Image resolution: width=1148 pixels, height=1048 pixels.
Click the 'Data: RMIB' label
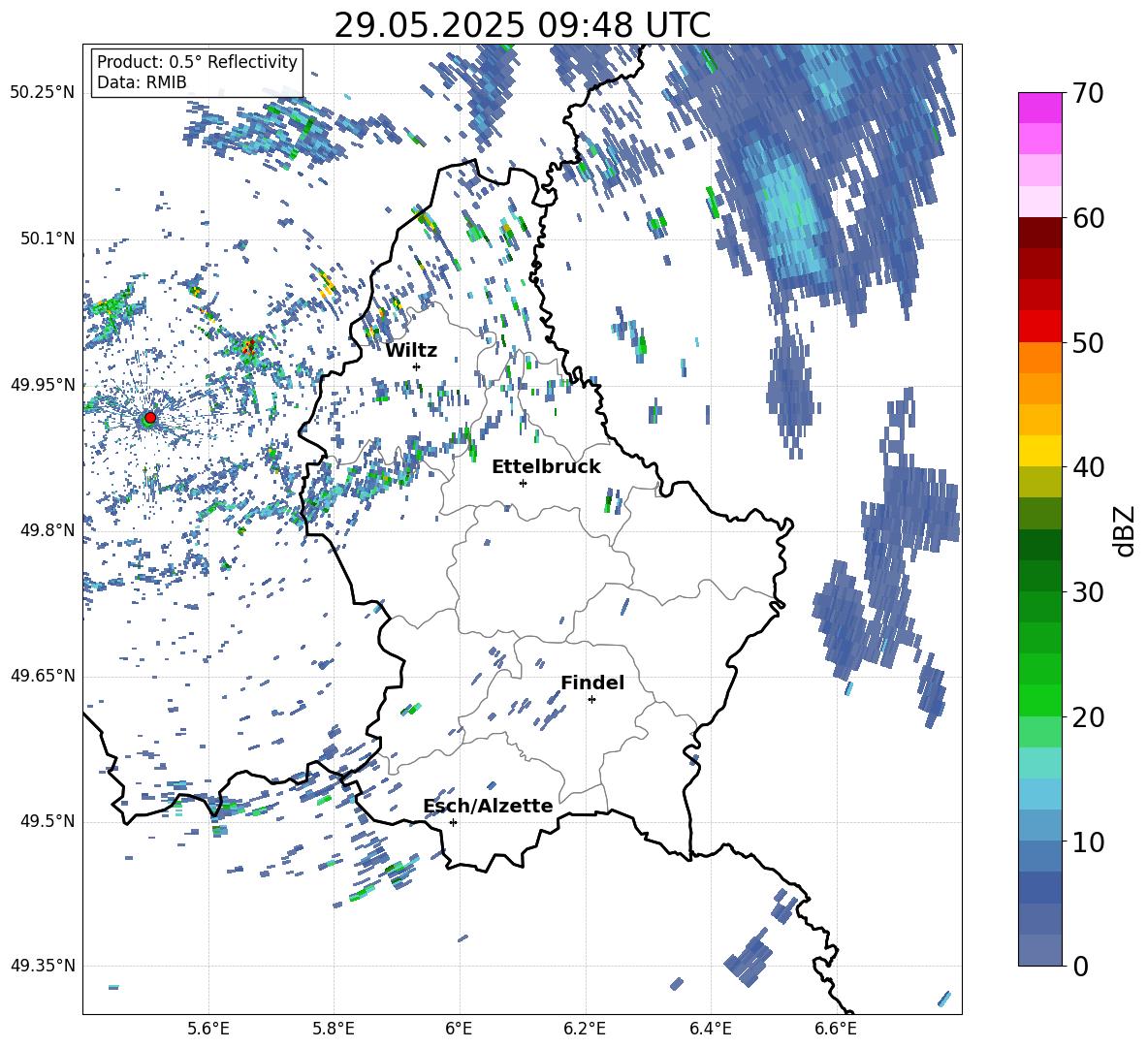click(x=142, y=82)
